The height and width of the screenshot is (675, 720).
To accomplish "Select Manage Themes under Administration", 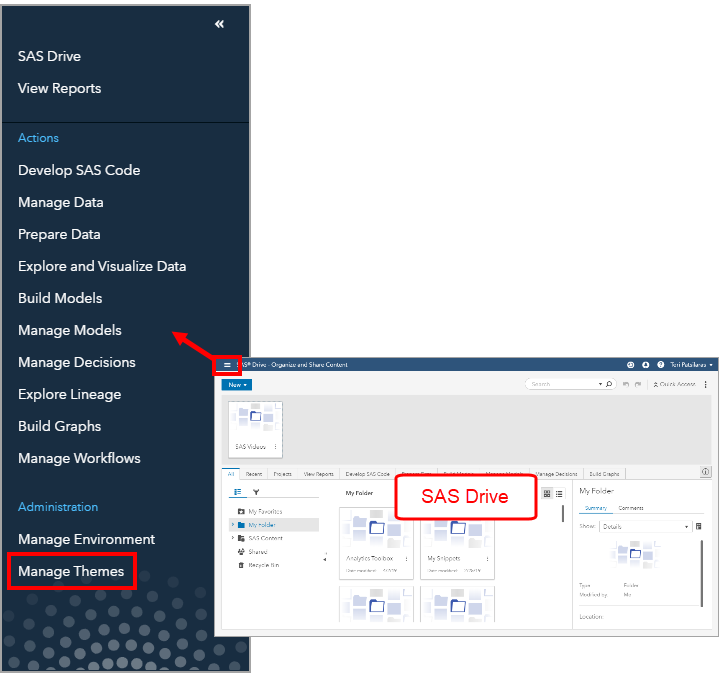I will tap(71, 571).
